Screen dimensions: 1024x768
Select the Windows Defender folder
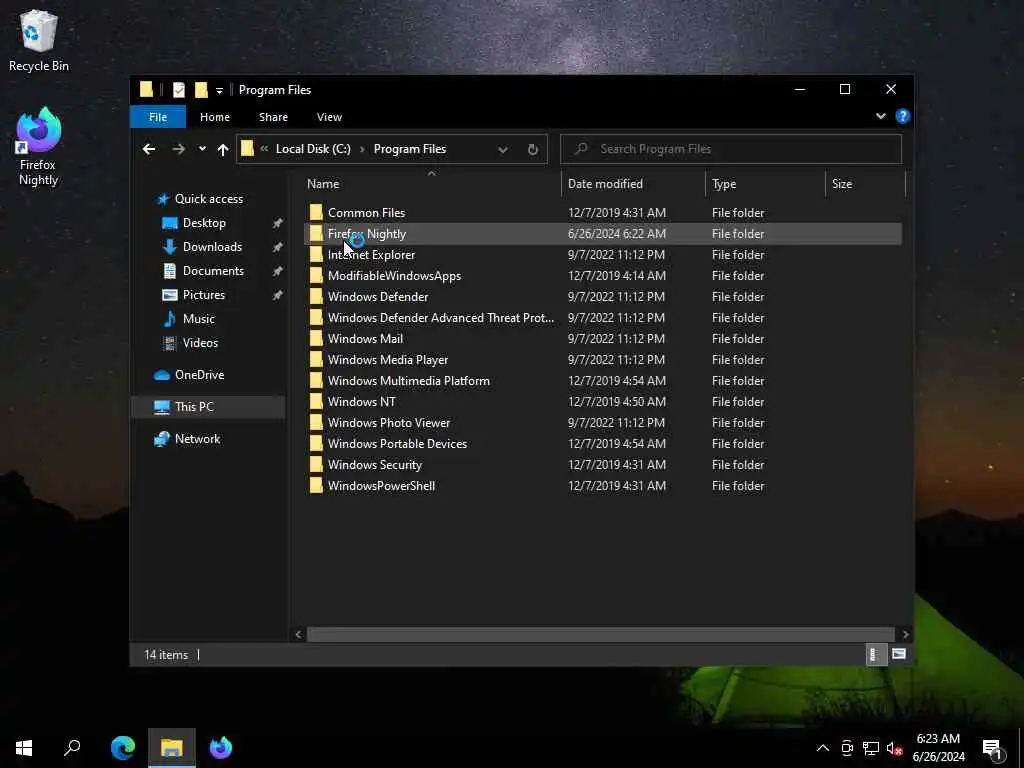tap(378, 296)
